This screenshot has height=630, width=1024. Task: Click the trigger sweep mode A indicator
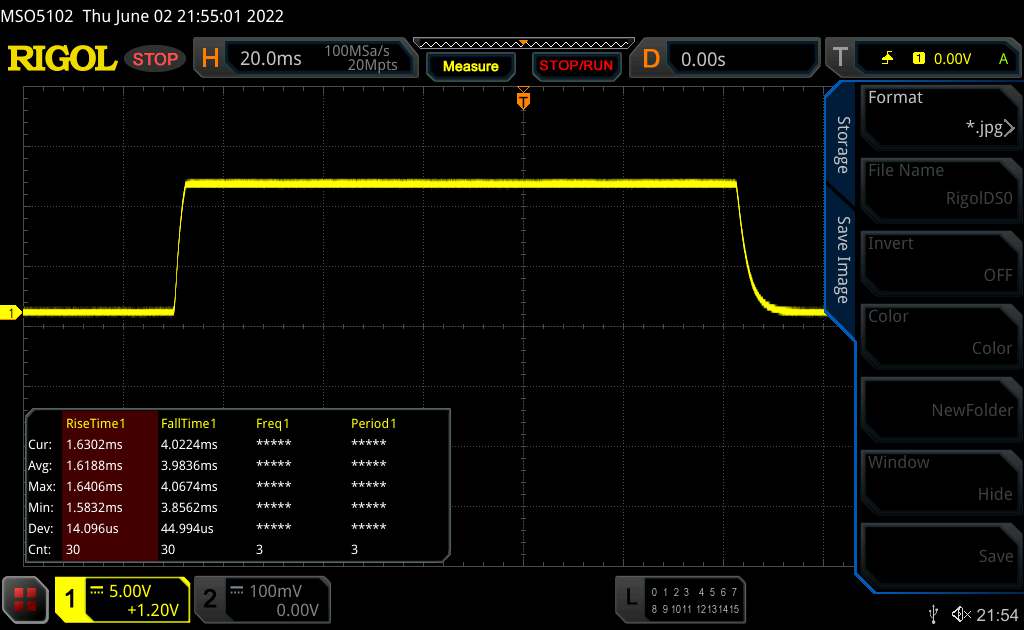1003,59
